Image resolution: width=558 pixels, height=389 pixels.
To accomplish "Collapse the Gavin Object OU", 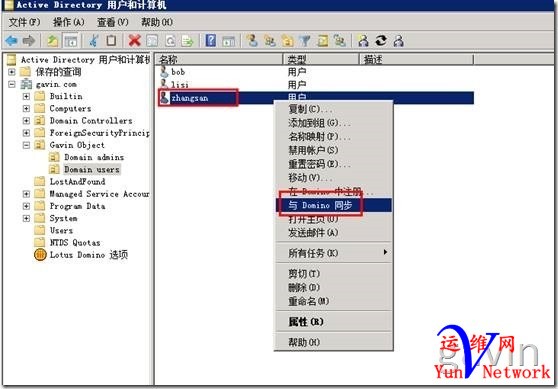I will tap(26, 145).
